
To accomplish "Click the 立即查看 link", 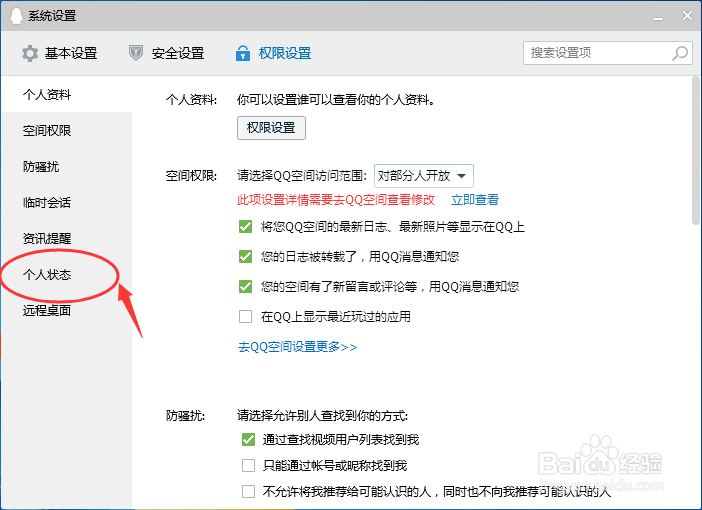I will click(x=475, y=200).
